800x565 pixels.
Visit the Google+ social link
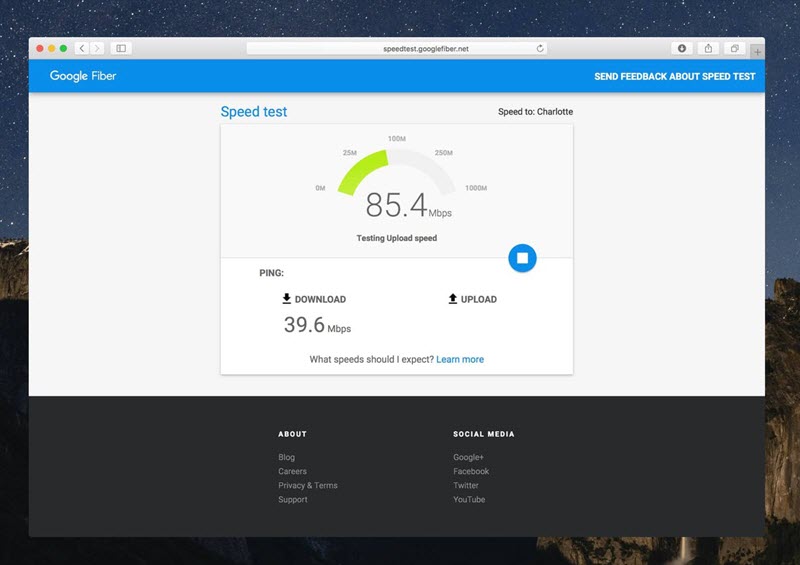468,457
